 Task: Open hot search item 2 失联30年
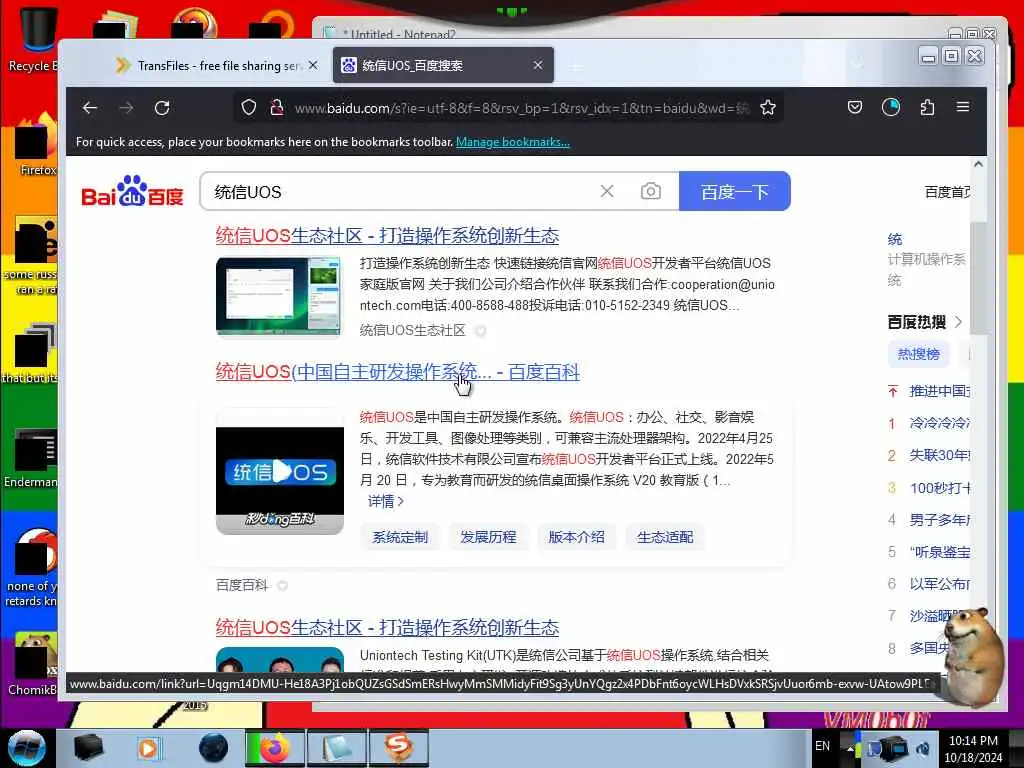(x=939, y=455)
